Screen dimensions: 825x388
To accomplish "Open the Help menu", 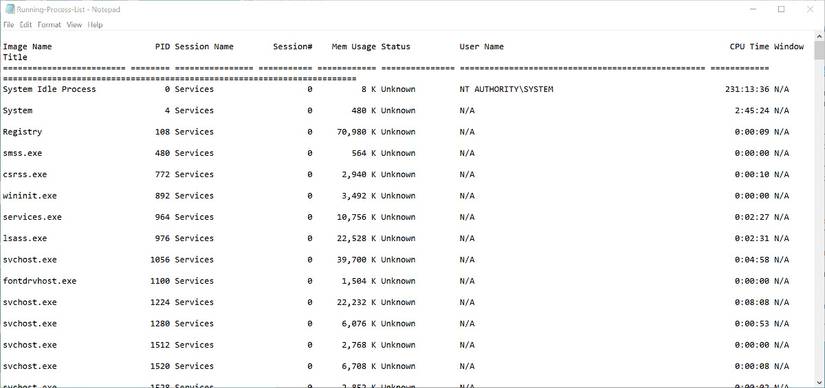I will coord(95,25).
